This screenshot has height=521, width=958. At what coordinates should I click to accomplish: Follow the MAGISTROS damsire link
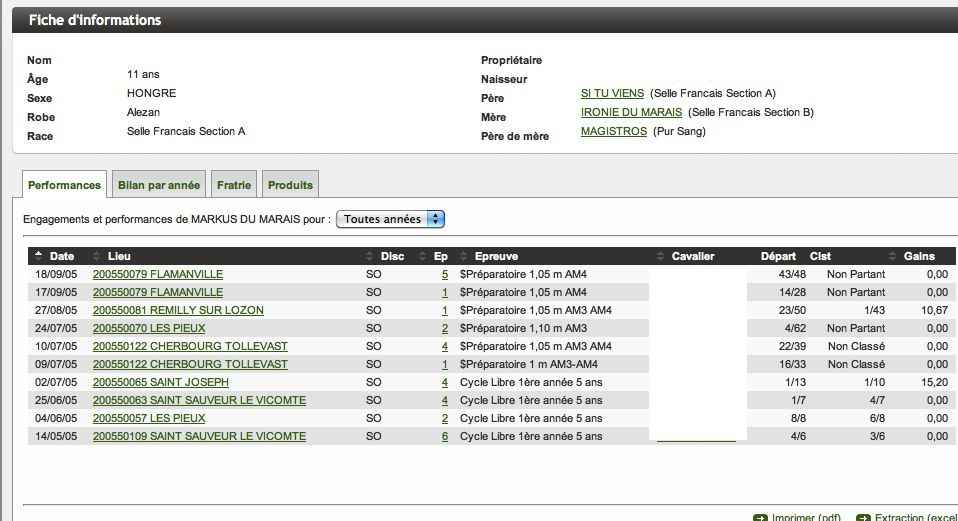(x=613, y=131)
